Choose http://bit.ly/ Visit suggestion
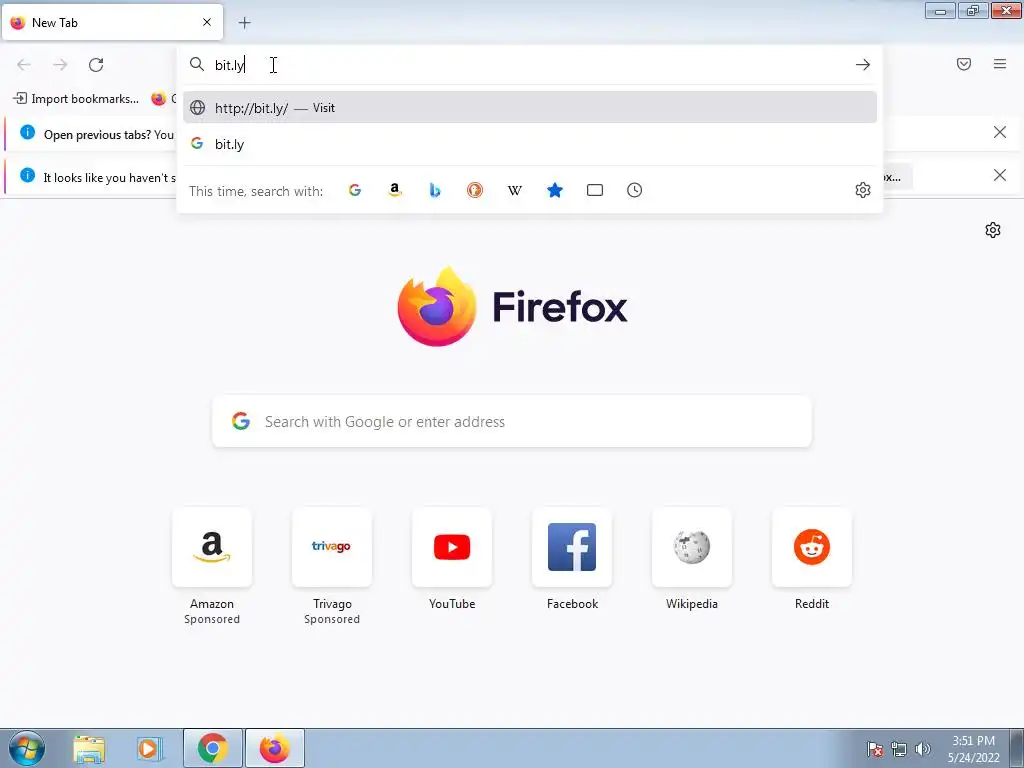The width and height of the screenshot is (1024, 768). click(x=530, y=108)
